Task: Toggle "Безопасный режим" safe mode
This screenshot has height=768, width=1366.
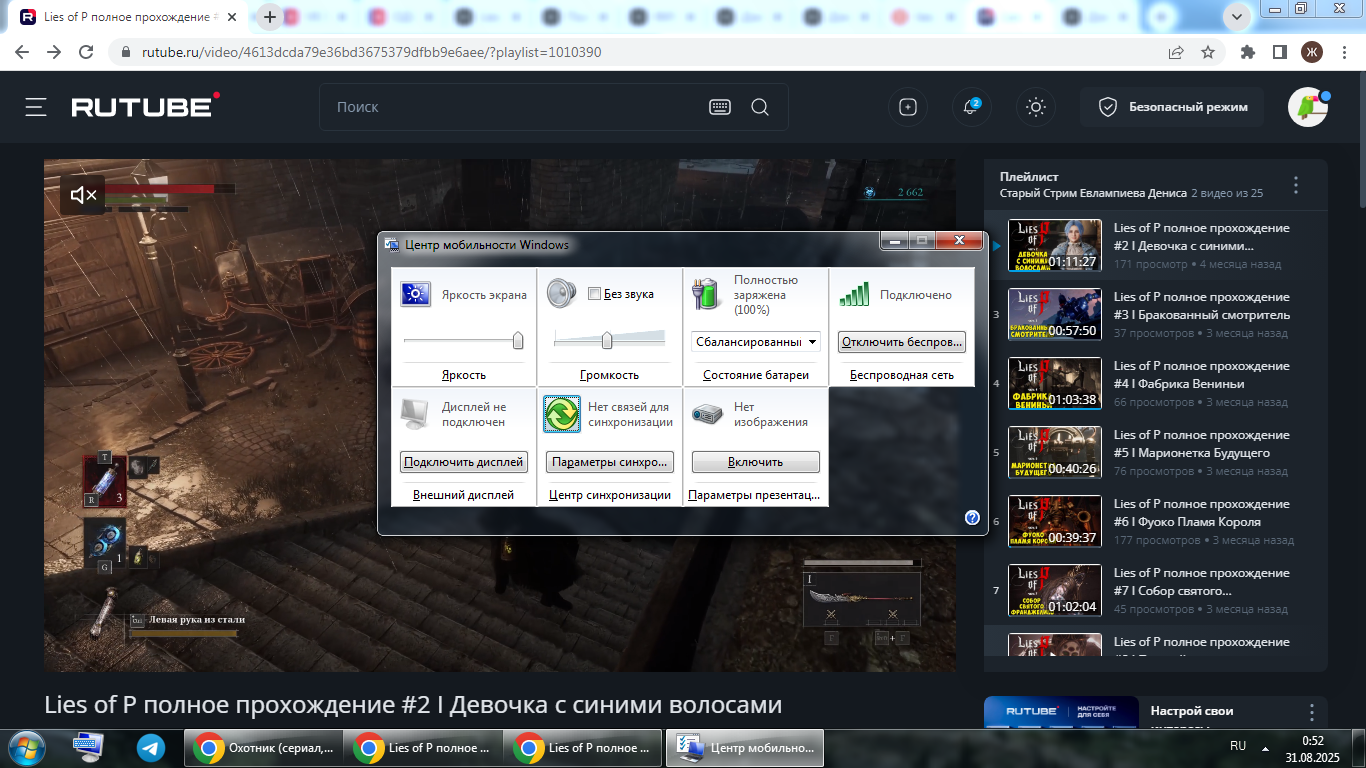Action: coord(1172,107)
